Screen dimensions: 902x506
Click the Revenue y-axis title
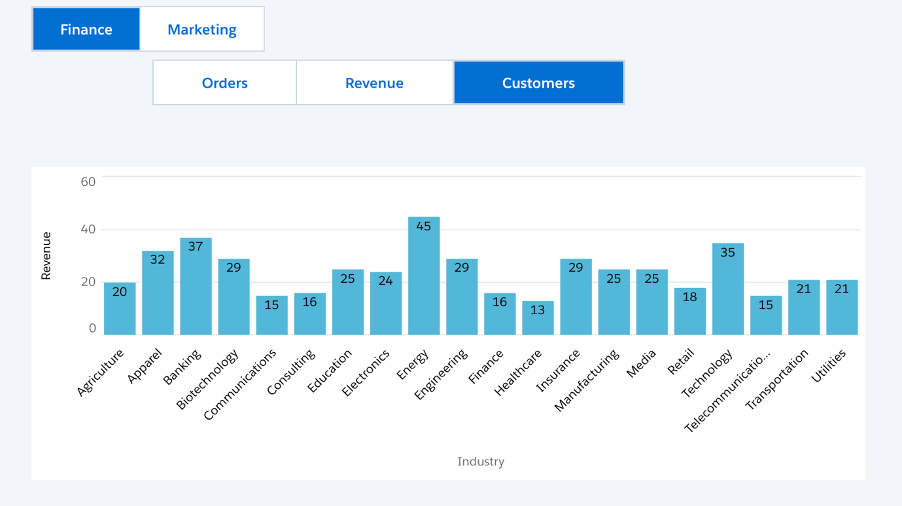click(46, 255)
